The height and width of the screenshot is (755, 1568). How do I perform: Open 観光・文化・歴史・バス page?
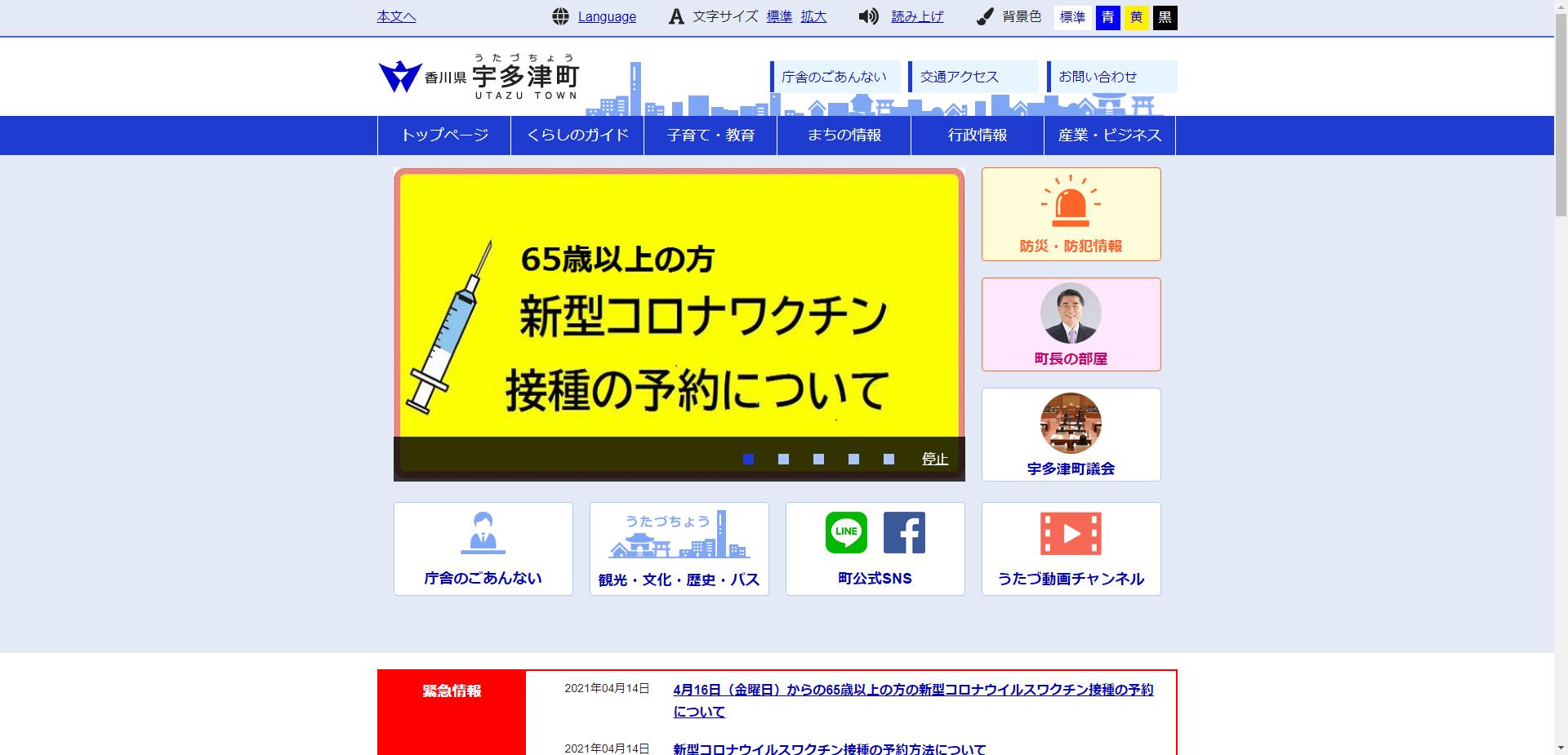679,548
